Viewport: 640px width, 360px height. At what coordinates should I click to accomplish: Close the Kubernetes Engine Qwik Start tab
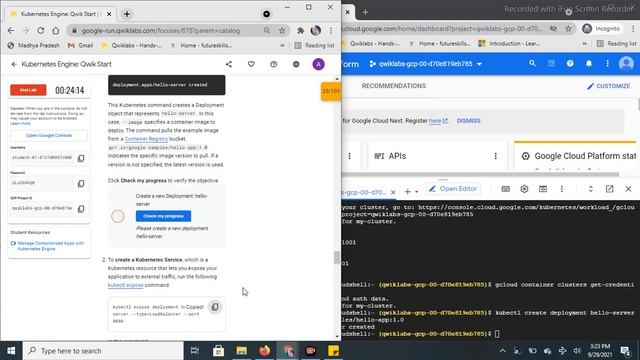(109, 14)
